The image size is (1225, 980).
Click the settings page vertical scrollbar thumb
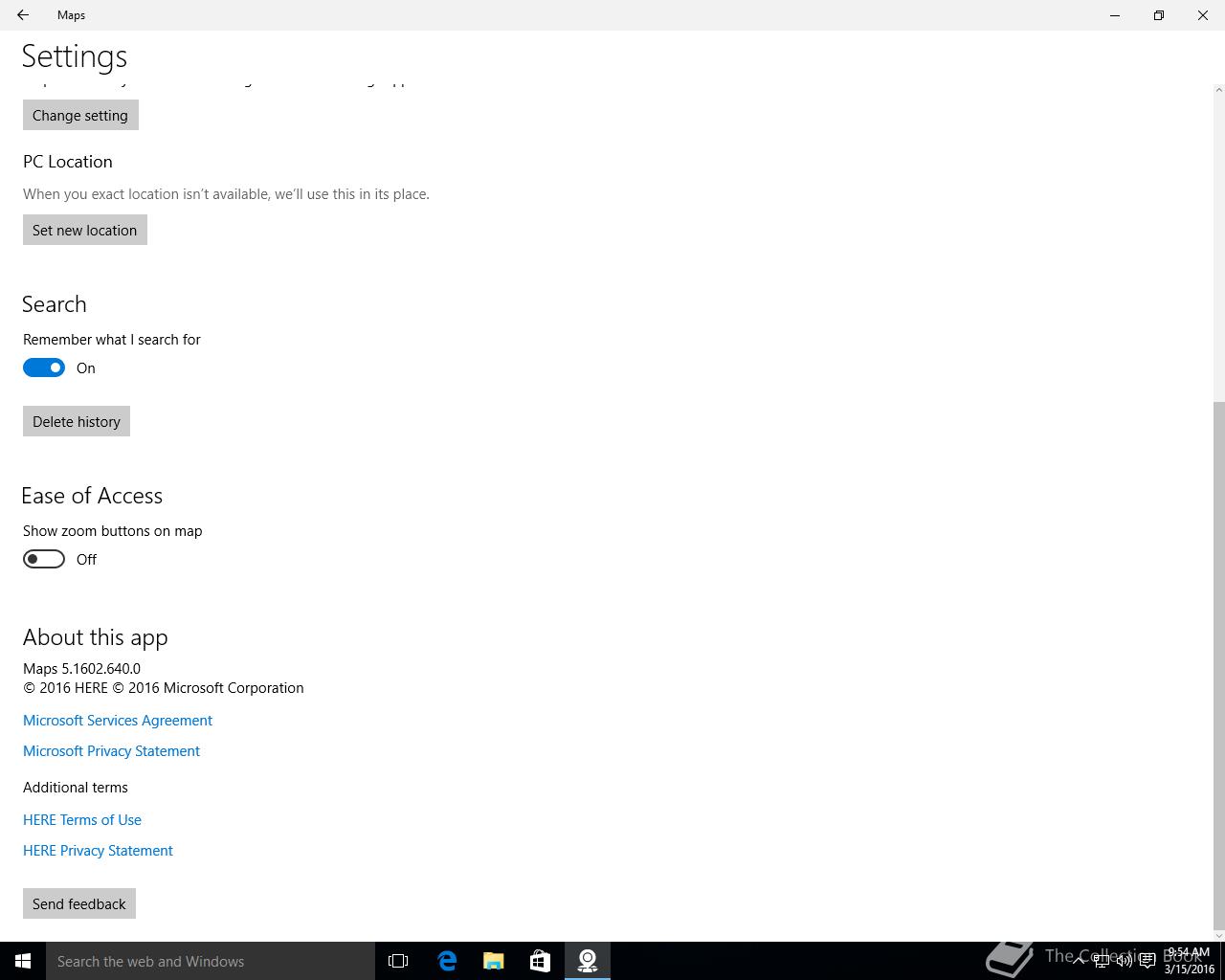click(x=1218, y=664)
